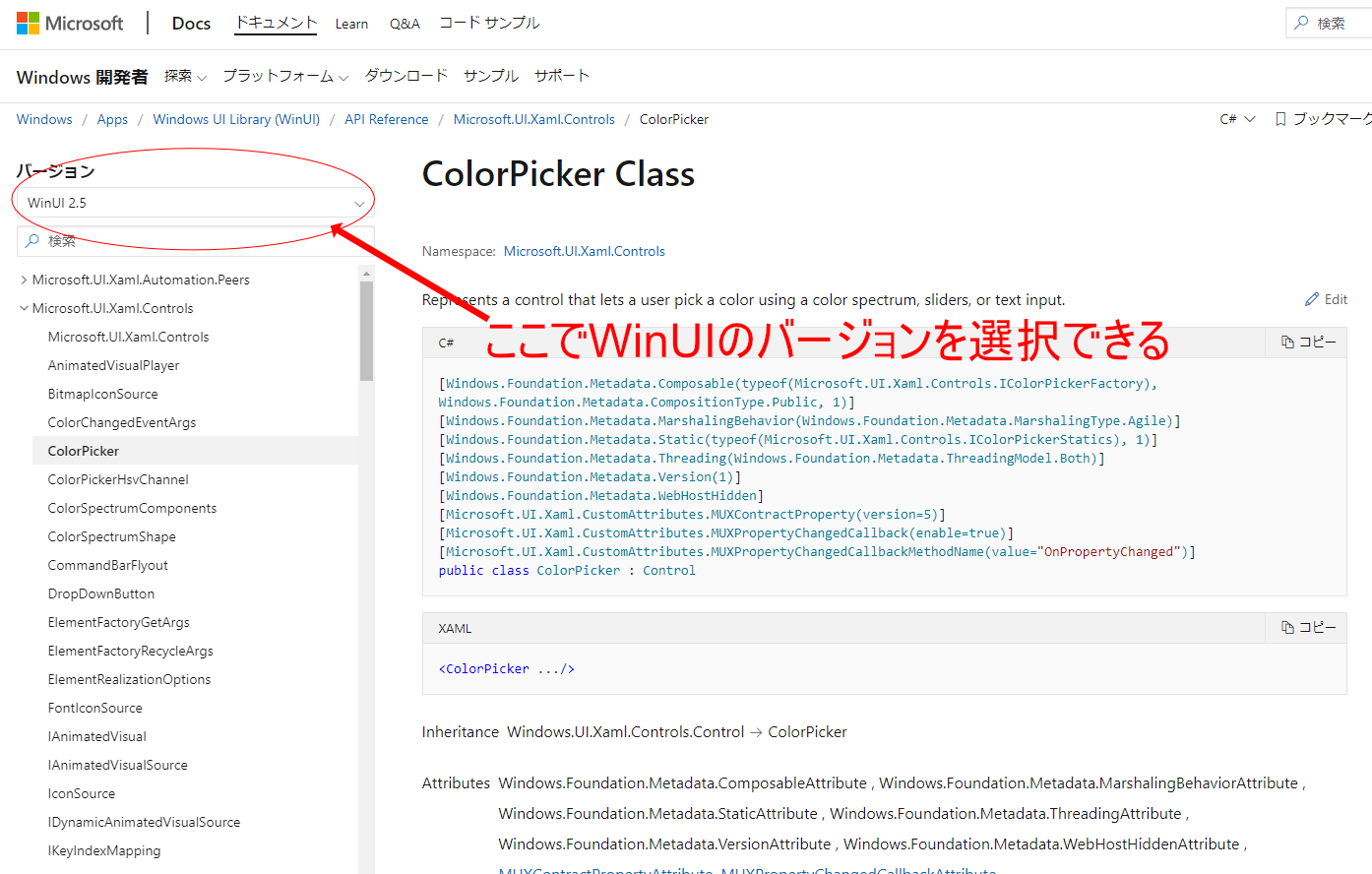Go to API Reference breadcrumb

coord(387,119)
